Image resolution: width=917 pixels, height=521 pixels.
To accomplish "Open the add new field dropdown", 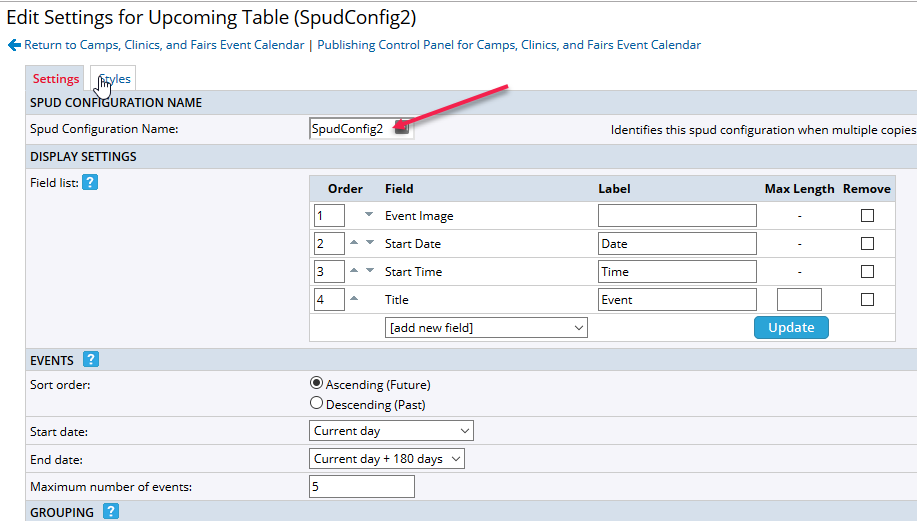I will (486, 328).
